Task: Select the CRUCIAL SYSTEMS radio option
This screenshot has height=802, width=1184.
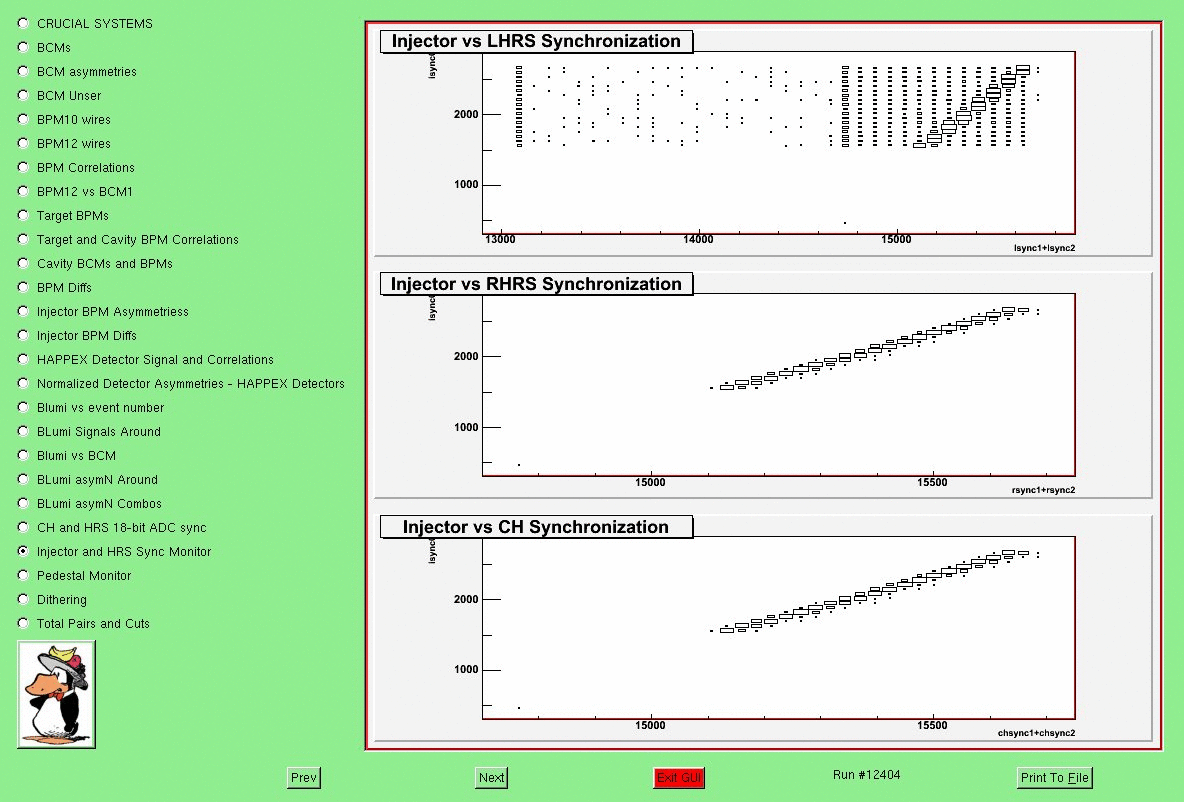Action: 23,23
